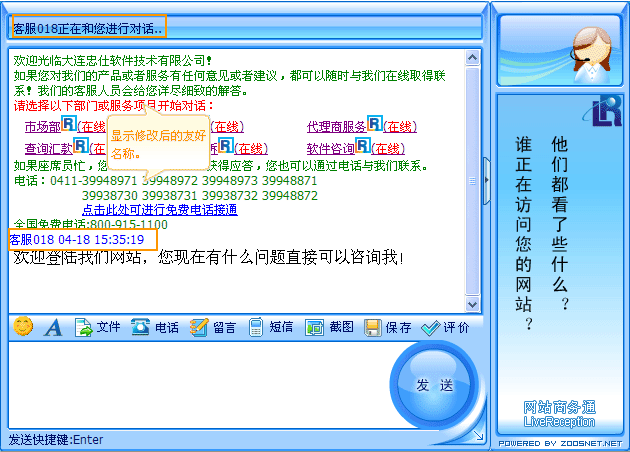This screenshot has height=452, width=630.
Task: Click the 文件 send file icon
Action: click(x=85, y=327)
